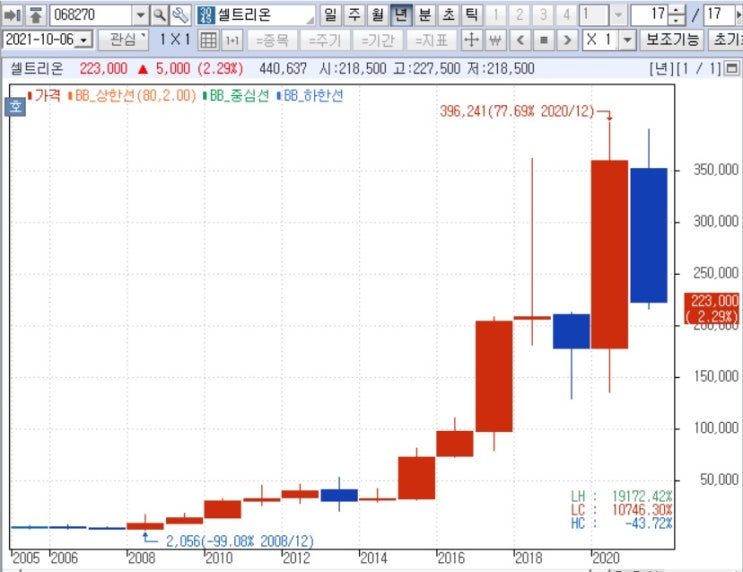Click the current price tag 223,000

point(713,309)
